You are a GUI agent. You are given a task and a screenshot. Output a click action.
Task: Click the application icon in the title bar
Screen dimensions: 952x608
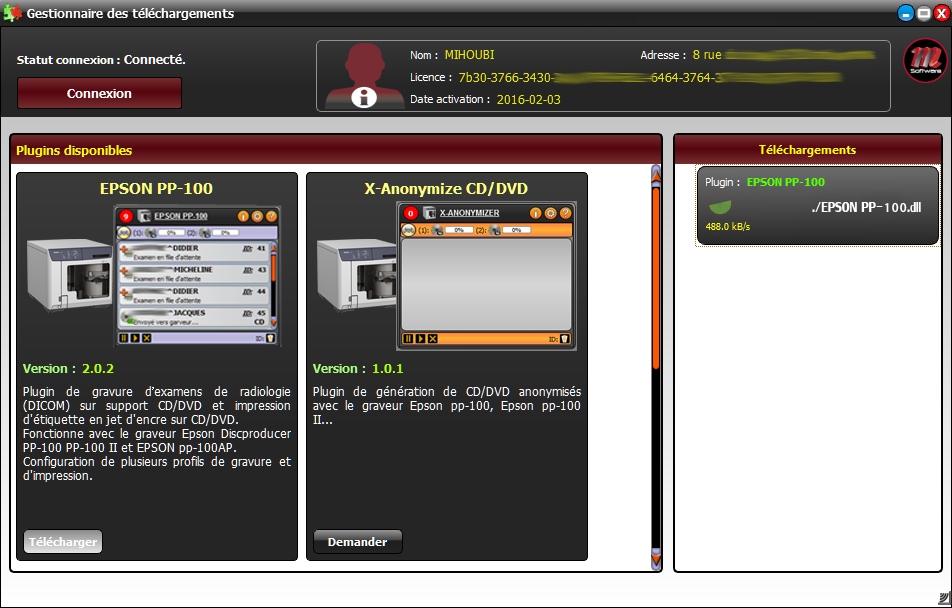[12, 13]
